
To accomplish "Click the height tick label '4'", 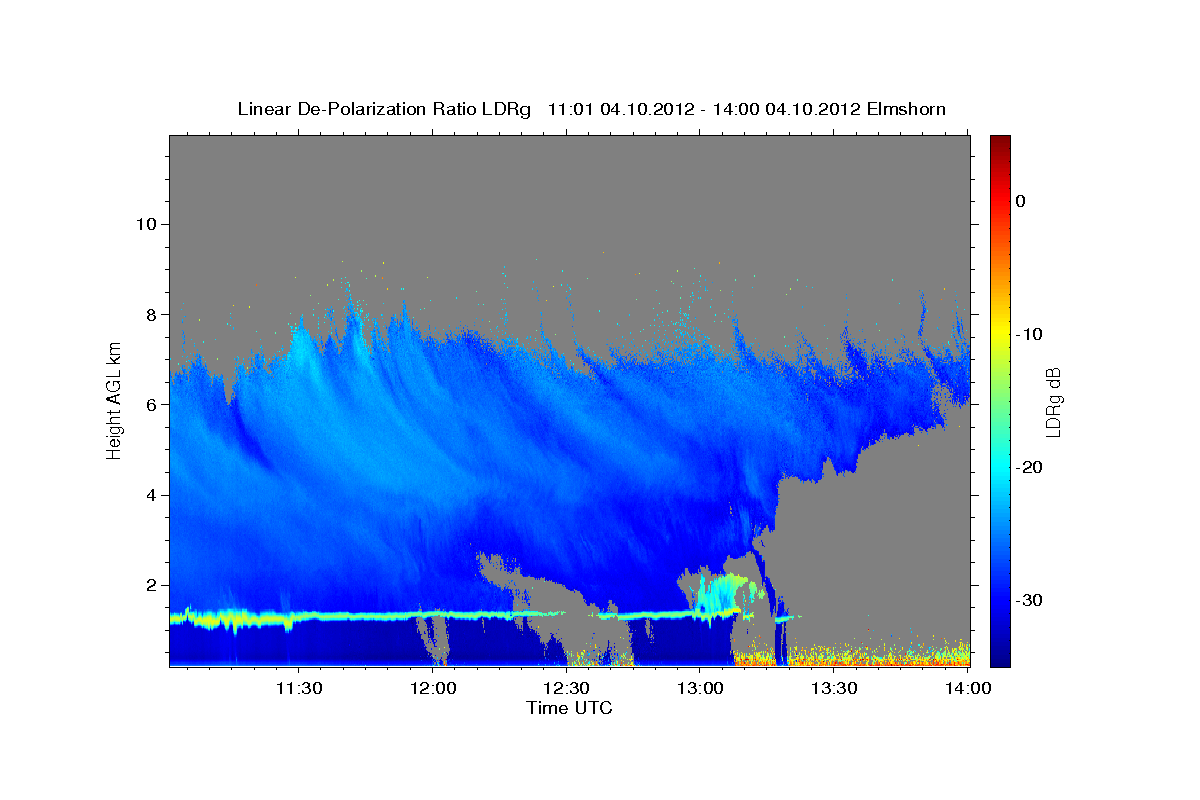I will click(x=151, y=495).
